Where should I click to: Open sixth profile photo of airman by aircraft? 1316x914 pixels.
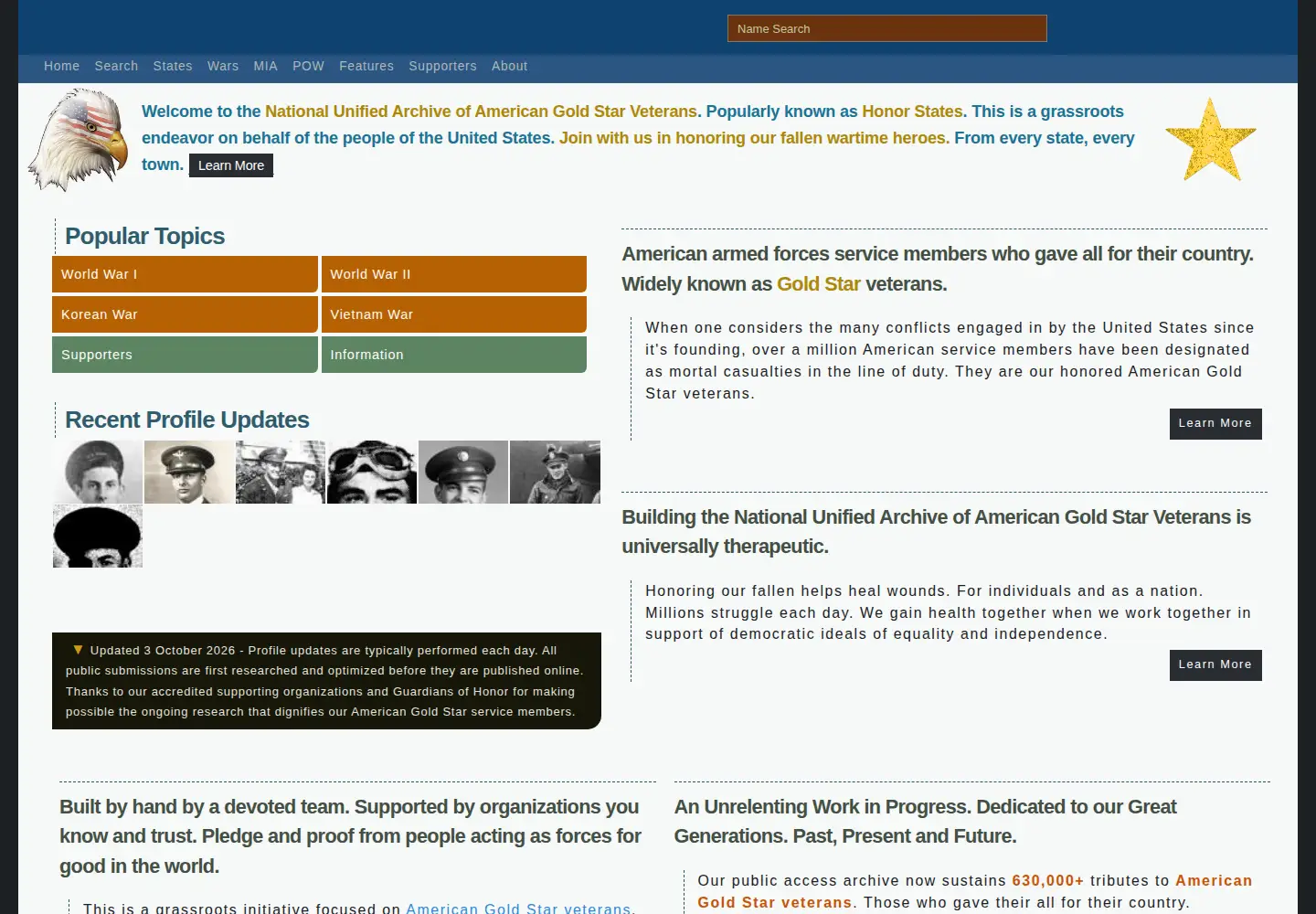pos(555,472)
